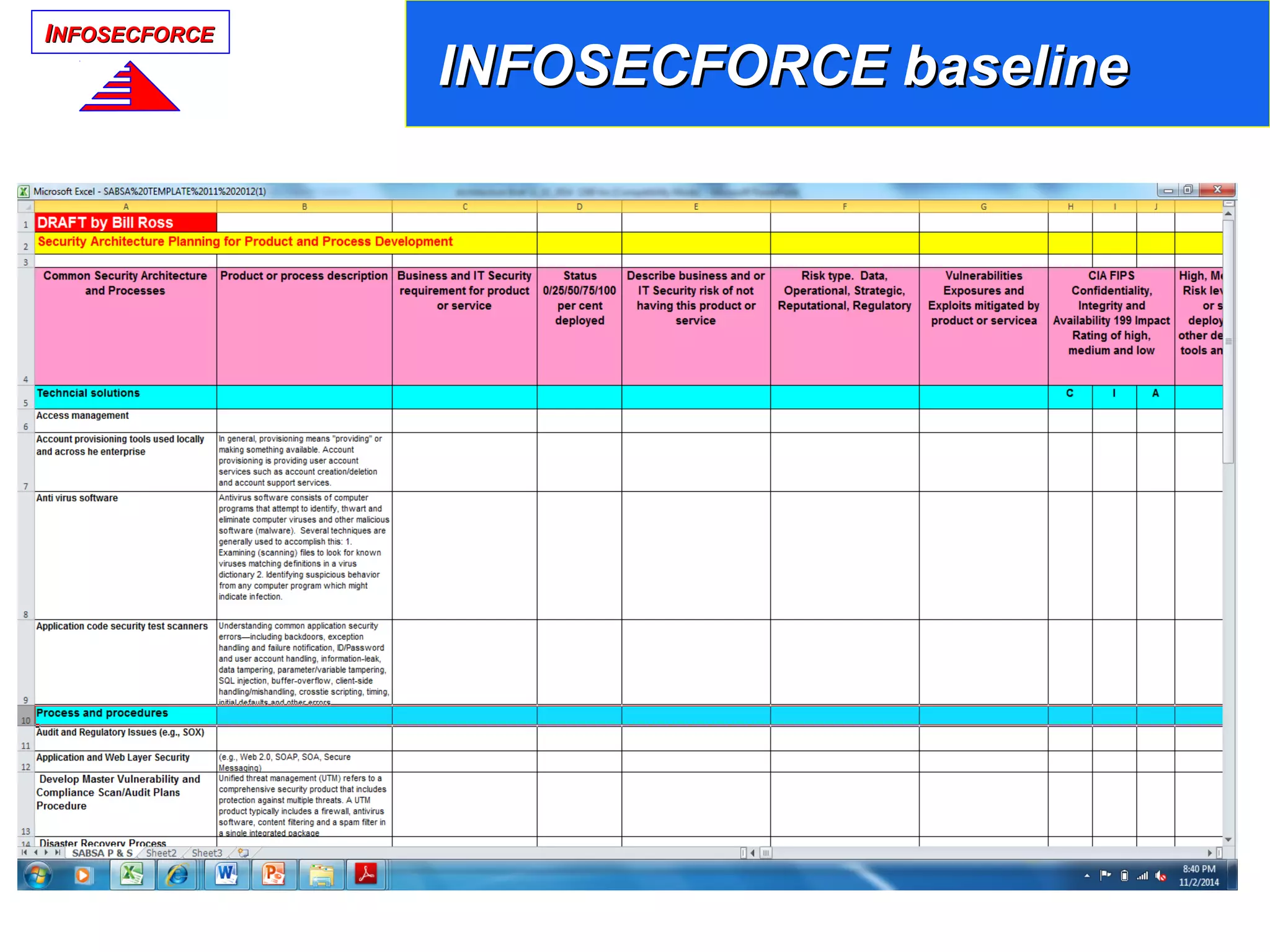Select column A header
Viewport: 1270px width, 952px height.
tap(126, 207)
